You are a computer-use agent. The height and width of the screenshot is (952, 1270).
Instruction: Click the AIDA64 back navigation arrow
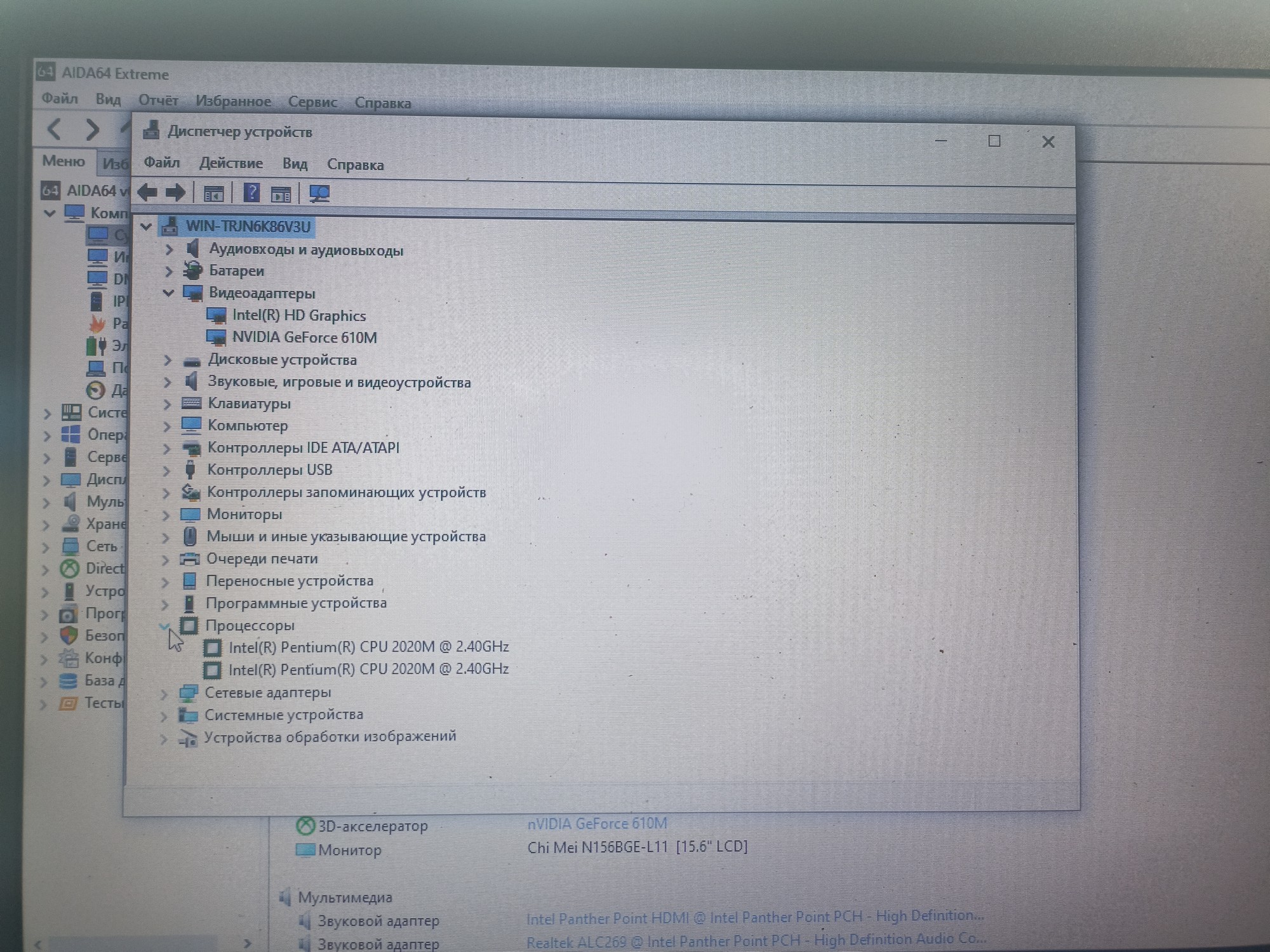pyautogui.click(x=55, y=129)
